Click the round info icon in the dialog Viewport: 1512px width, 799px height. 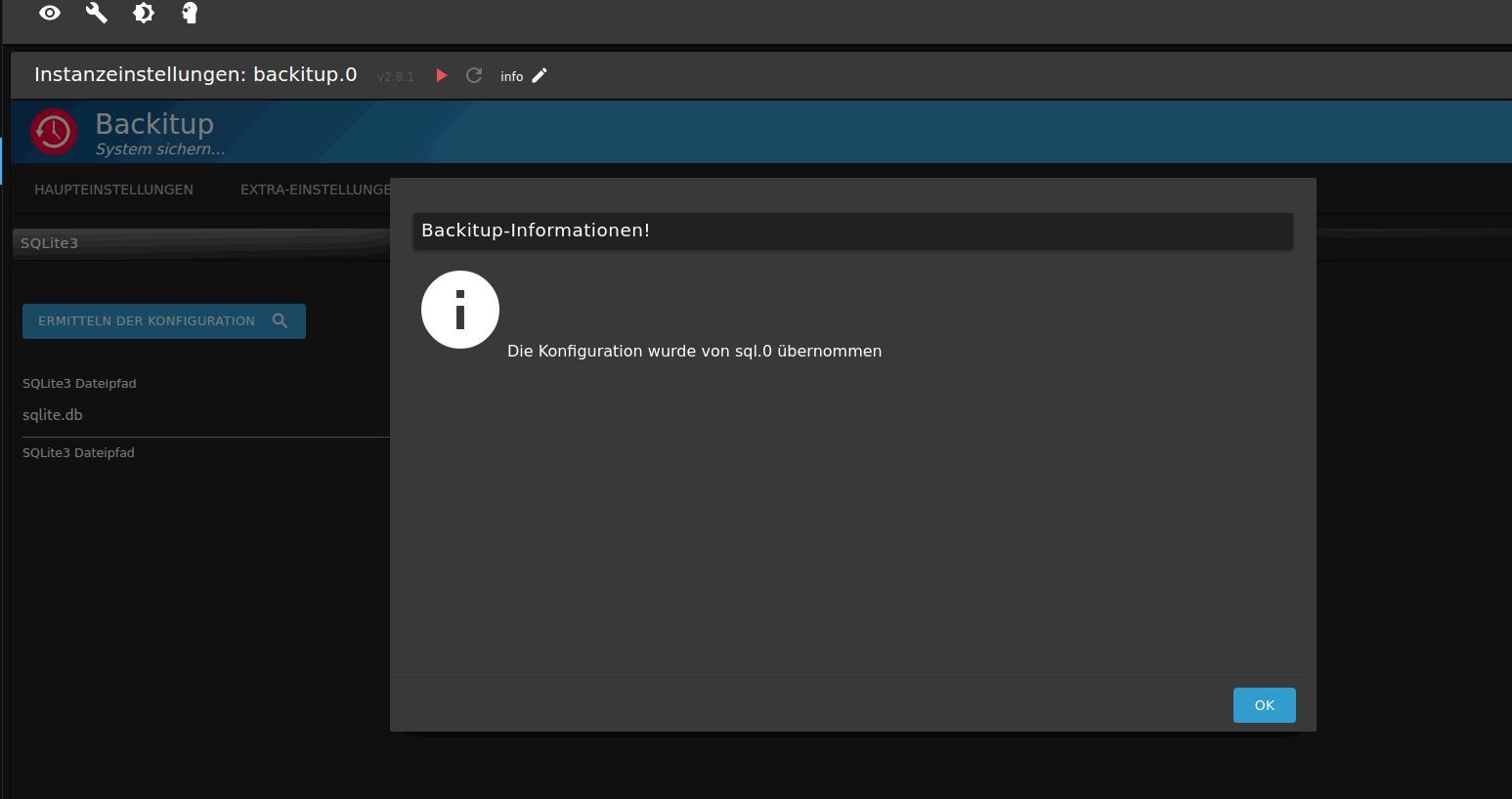point(460,310)
